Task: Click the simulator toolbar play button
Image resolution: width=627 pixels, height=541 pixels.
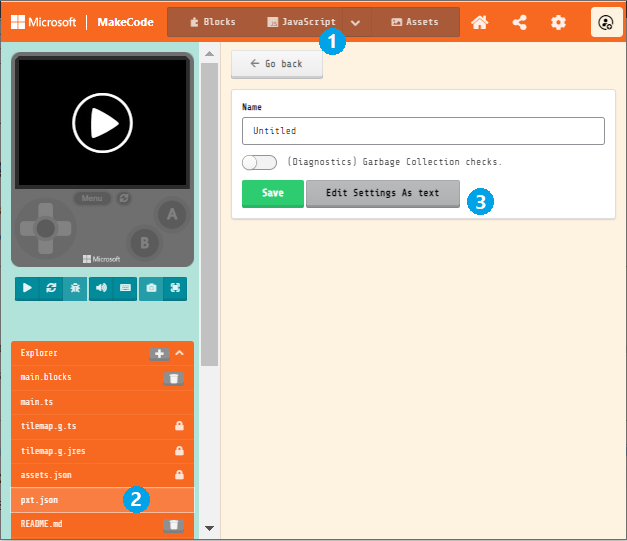Action: (x=27, y=288)
